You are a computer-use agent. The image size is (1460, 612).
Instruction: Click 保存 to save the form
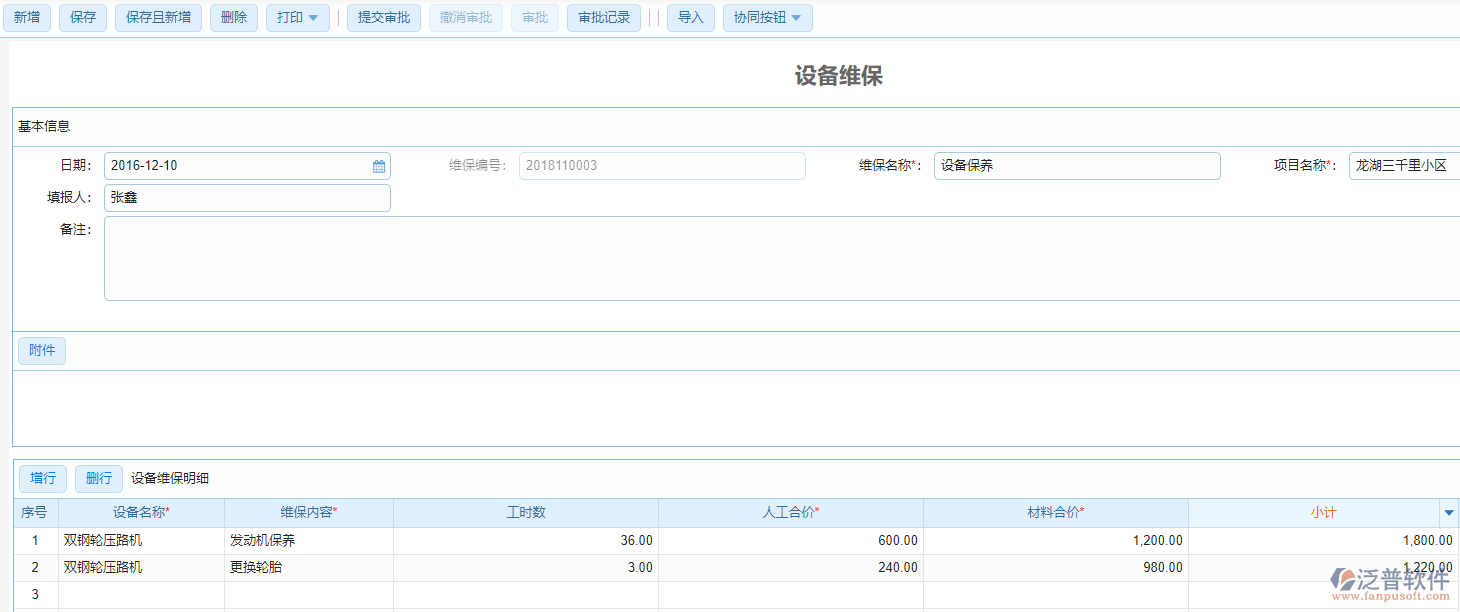[x=82, y=17]
